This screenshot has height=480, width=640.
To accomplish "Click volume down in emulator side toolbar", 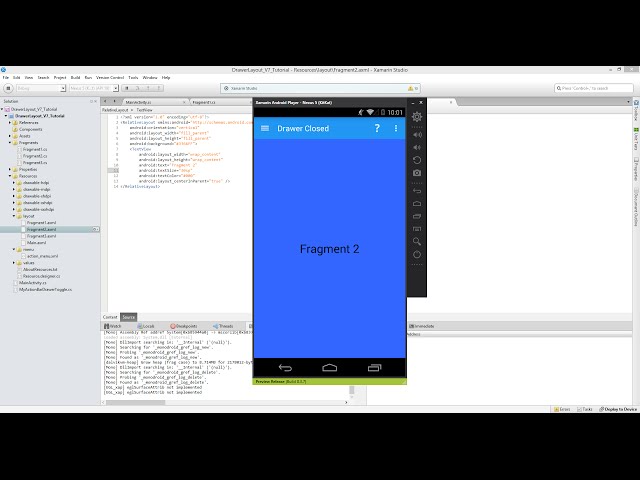I will pos(417,147).
